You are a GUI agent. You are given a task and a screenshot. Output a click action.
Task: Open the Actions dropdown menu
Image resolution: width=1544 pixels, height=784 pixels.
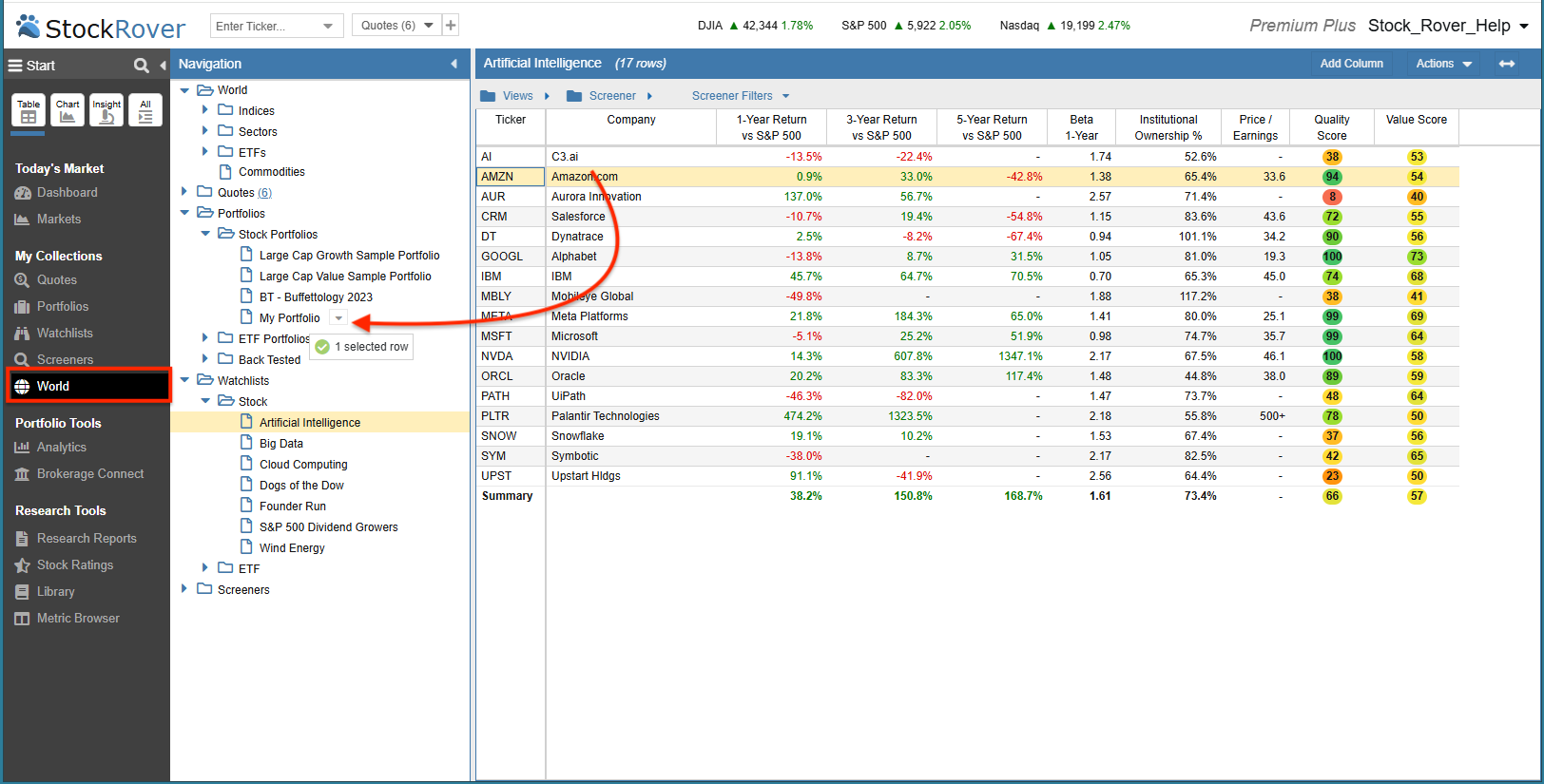1443,64
